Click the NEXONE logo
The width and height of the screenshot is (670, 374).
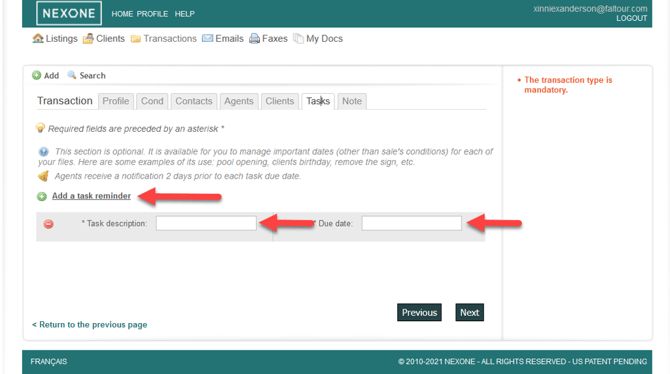pyautogui.click(x=69, y=13)
